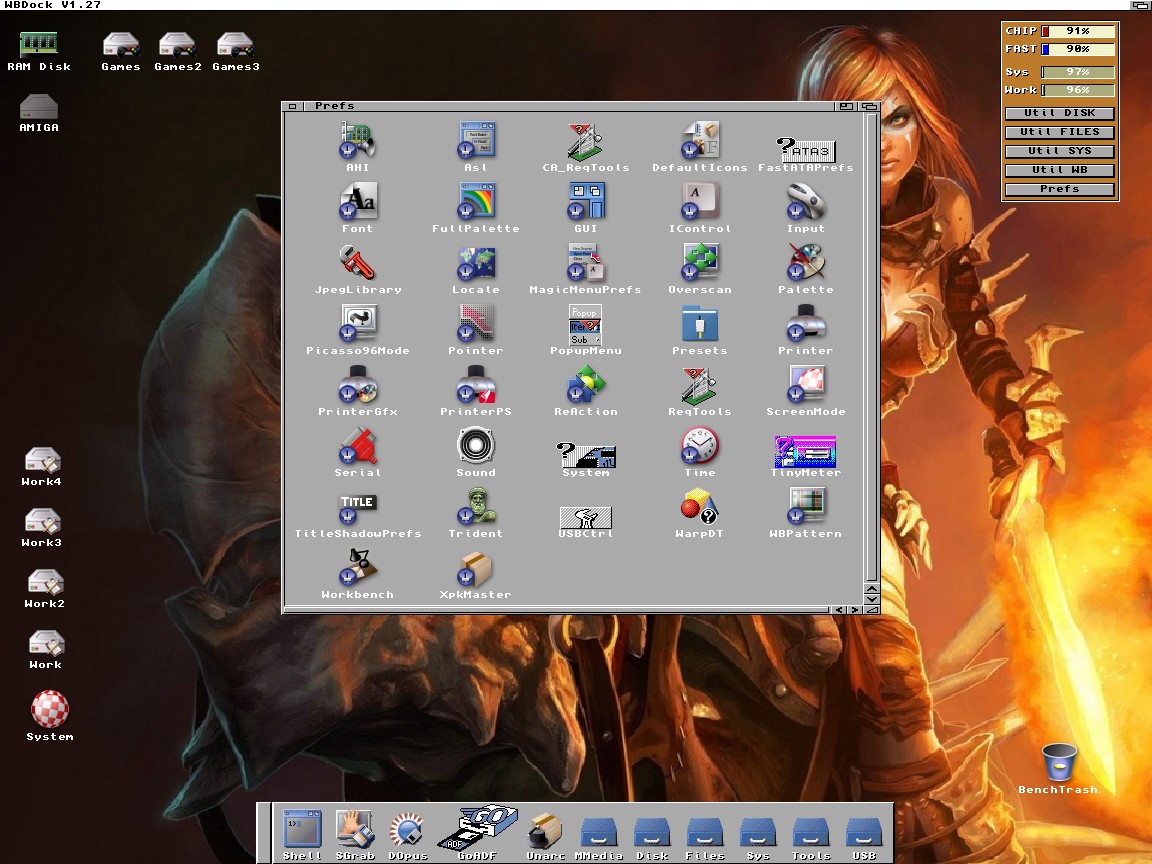The image size is (1152, 864).
Task: Launch Shell from the dock
Action: [302, 829]
